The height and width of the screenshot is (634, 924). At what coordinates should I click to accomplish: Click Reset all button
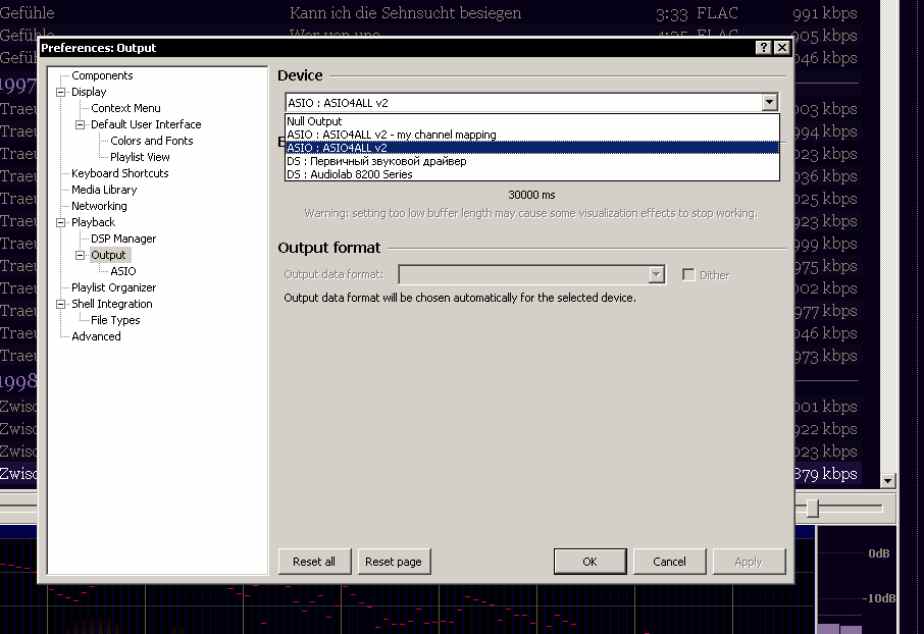(314, 562)
